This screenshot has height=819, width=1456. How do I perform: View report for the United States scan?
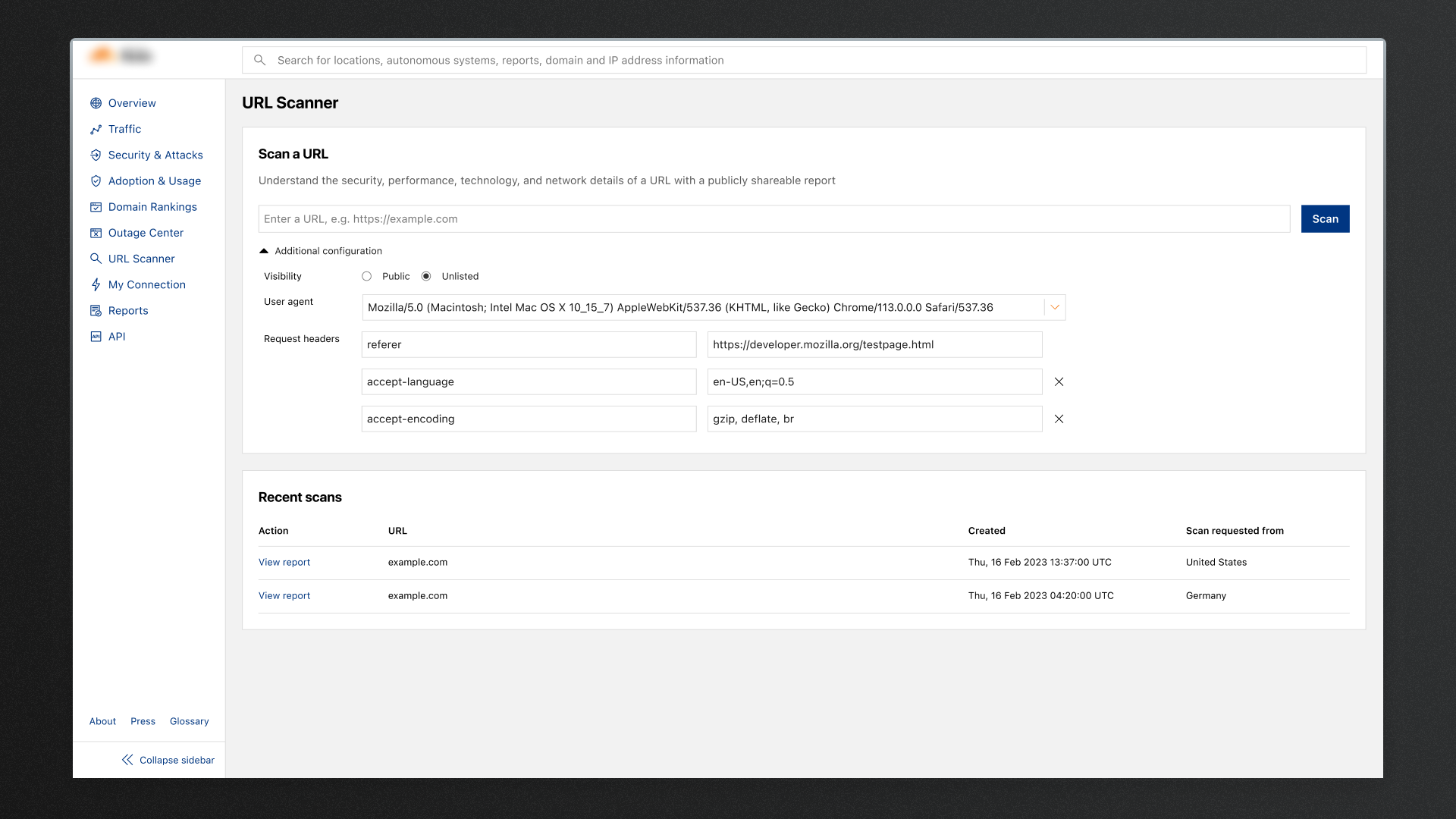tap(284, 563)
